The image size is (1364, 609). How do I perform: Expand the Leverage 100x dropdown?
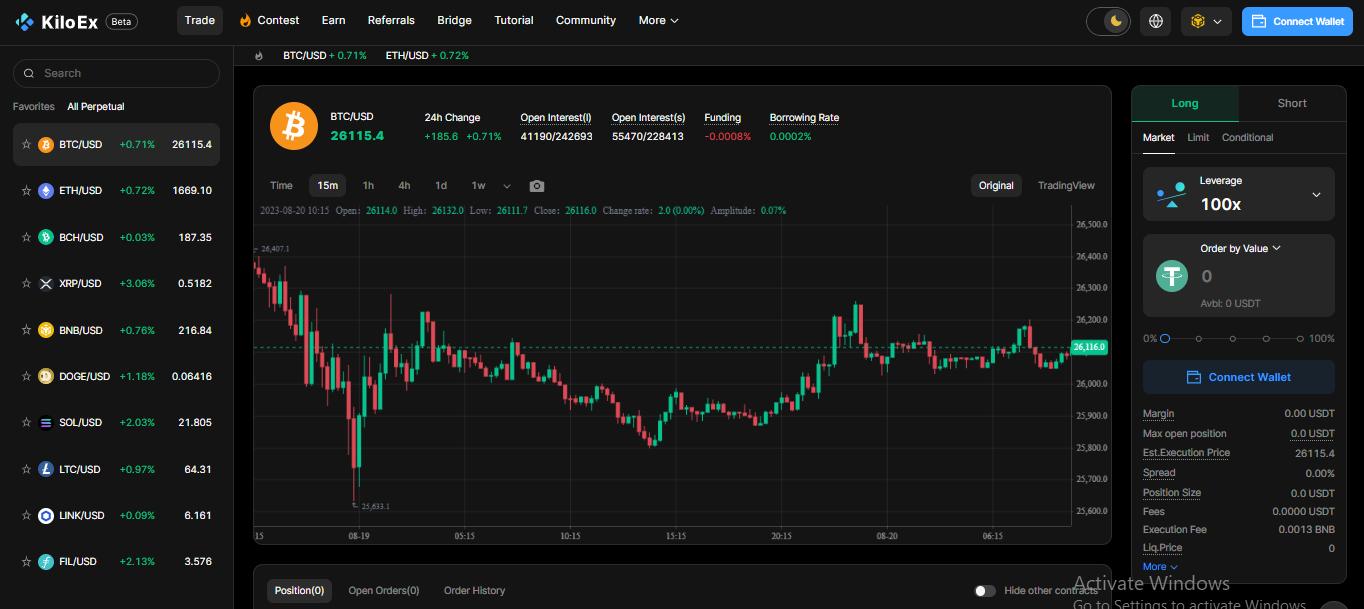[x=1315, y=194]
